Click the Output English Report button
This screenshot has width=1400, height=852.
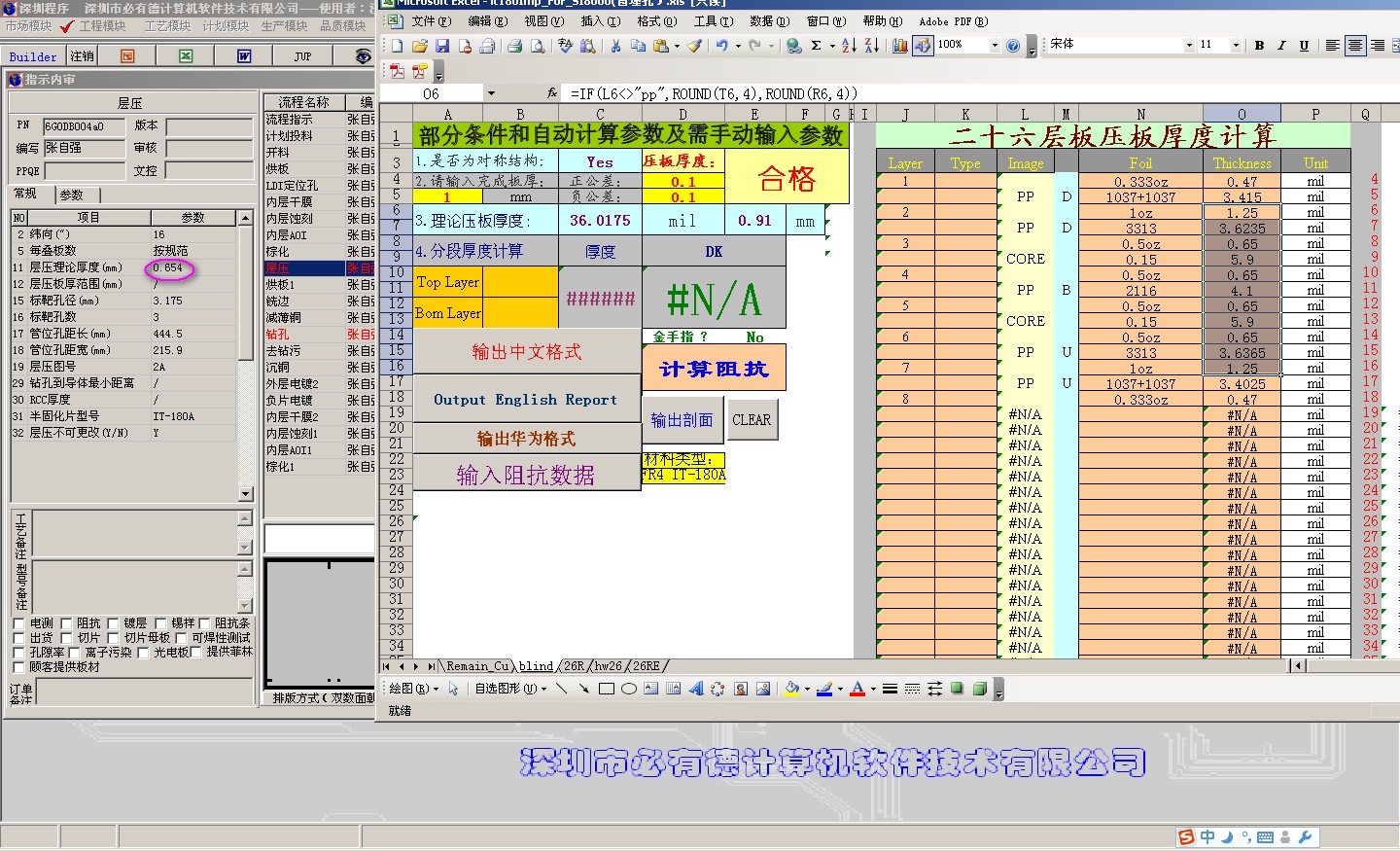(x=526, y=399)
